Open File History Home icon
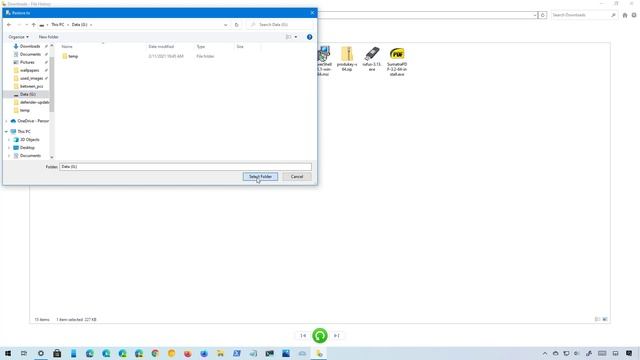Screen dimensions: 640x360 pos(625,16)
